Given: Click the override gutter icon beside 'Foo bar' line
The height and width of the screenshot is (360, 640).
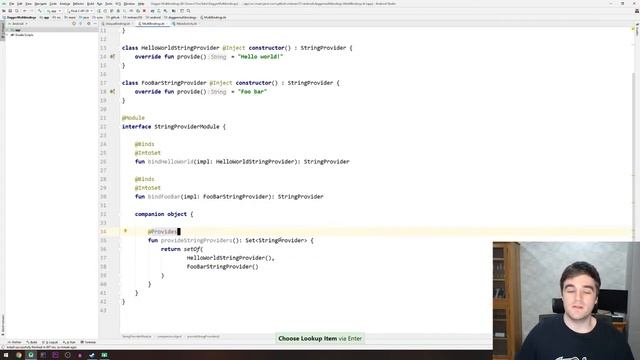Looking at the screenshot, I should (x=112, y=92).
